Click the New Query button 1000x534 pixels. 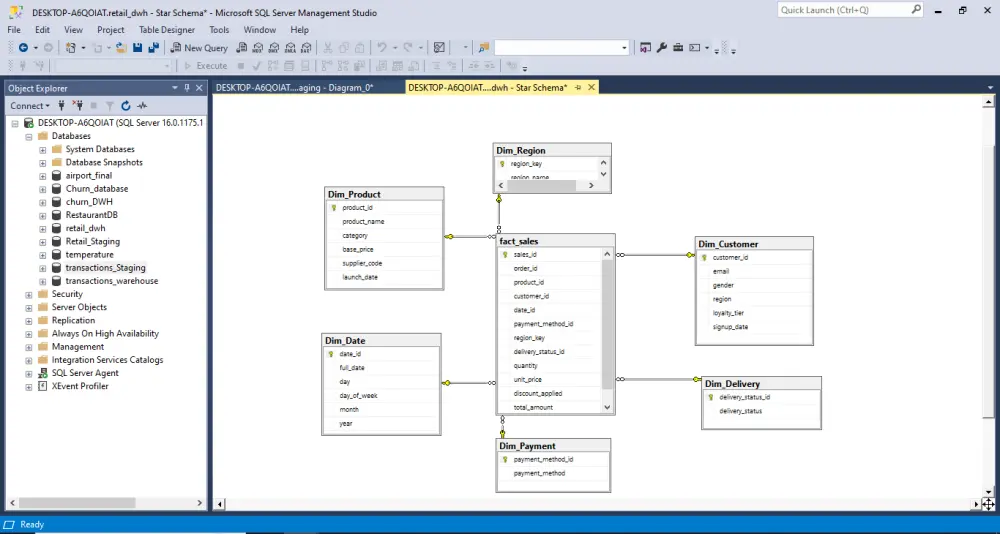tap(198, 48)
